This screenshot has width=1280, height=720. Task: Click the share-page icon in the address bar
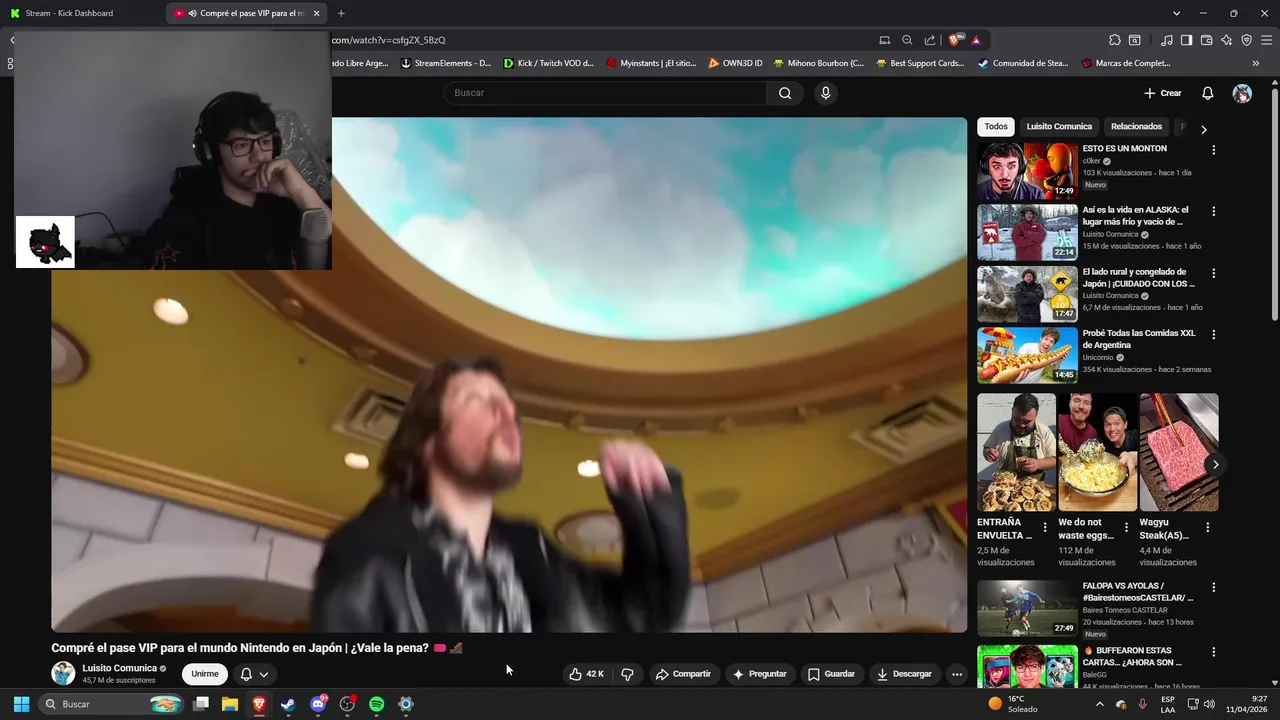930,40
